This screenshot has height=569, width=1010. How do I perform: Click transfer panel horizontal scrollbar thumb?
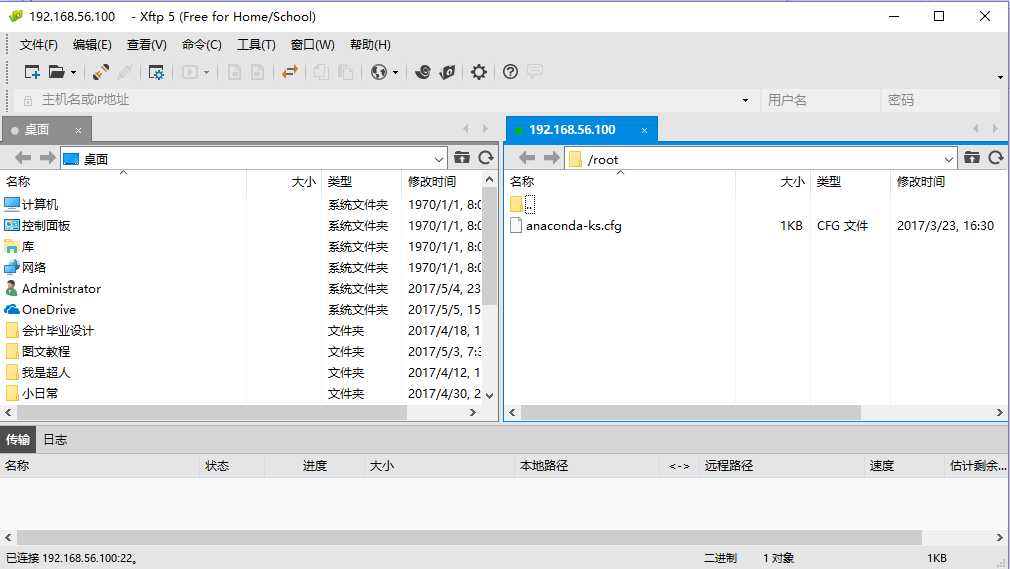click(469, 537)
